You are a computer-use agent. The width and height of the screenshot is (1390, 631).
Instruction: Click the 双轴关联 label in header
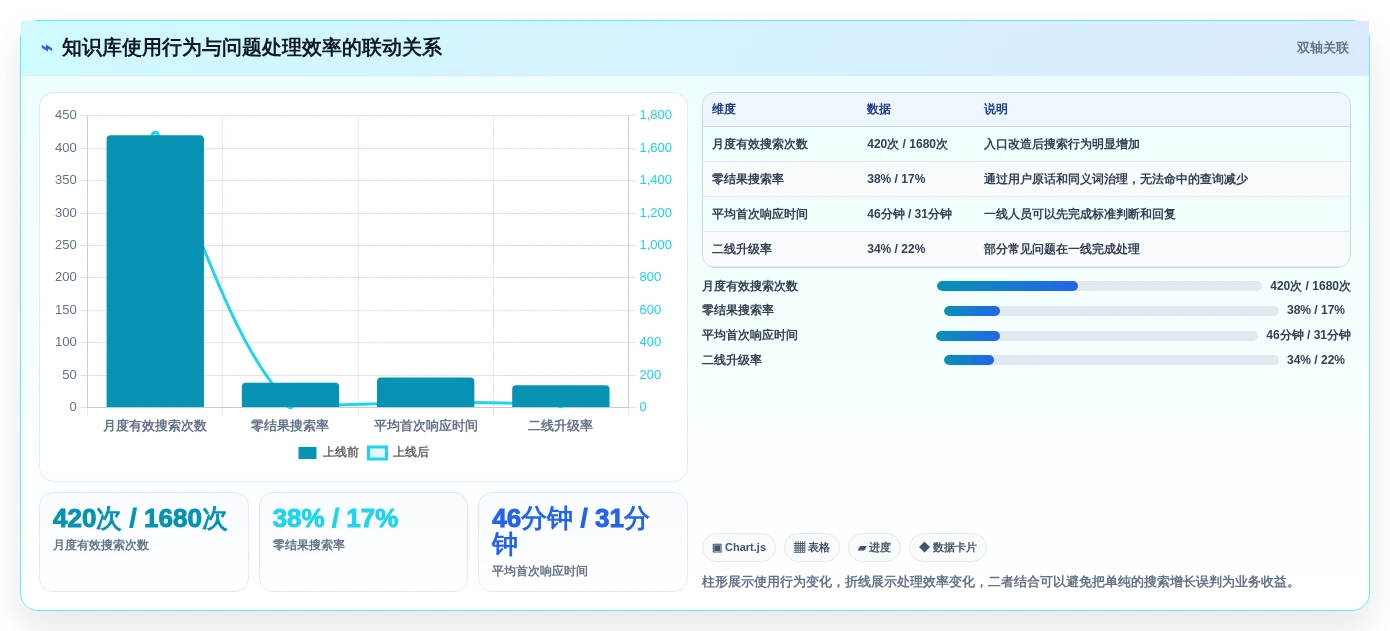tap(1322, 48)
